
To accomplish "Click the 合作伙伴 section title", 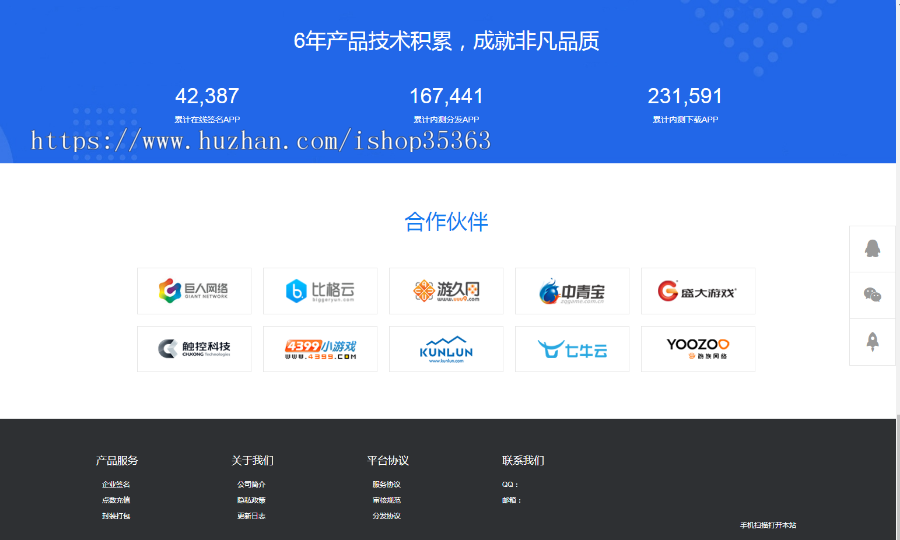I will 446,222.
